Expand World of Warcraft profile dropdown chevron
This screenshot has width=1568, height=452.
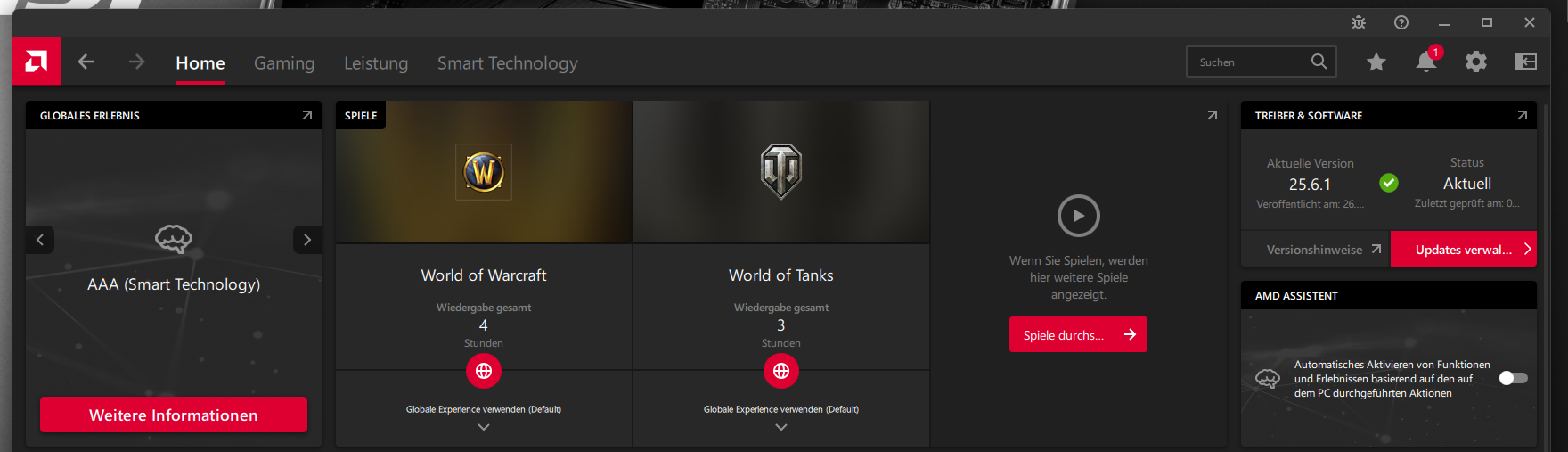point(484,427)
